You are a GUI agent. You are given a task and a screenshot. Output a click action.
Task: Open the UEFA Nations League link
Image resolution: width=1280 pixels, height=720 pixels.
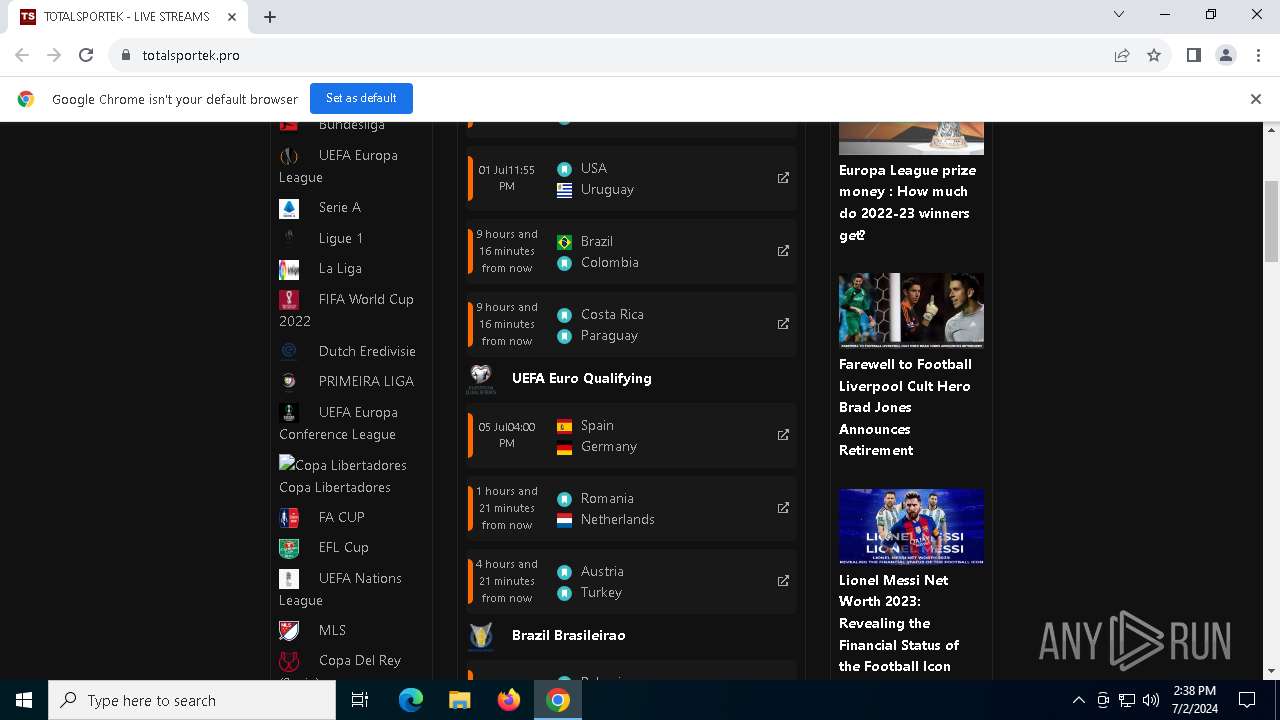(x=340, y=589)
